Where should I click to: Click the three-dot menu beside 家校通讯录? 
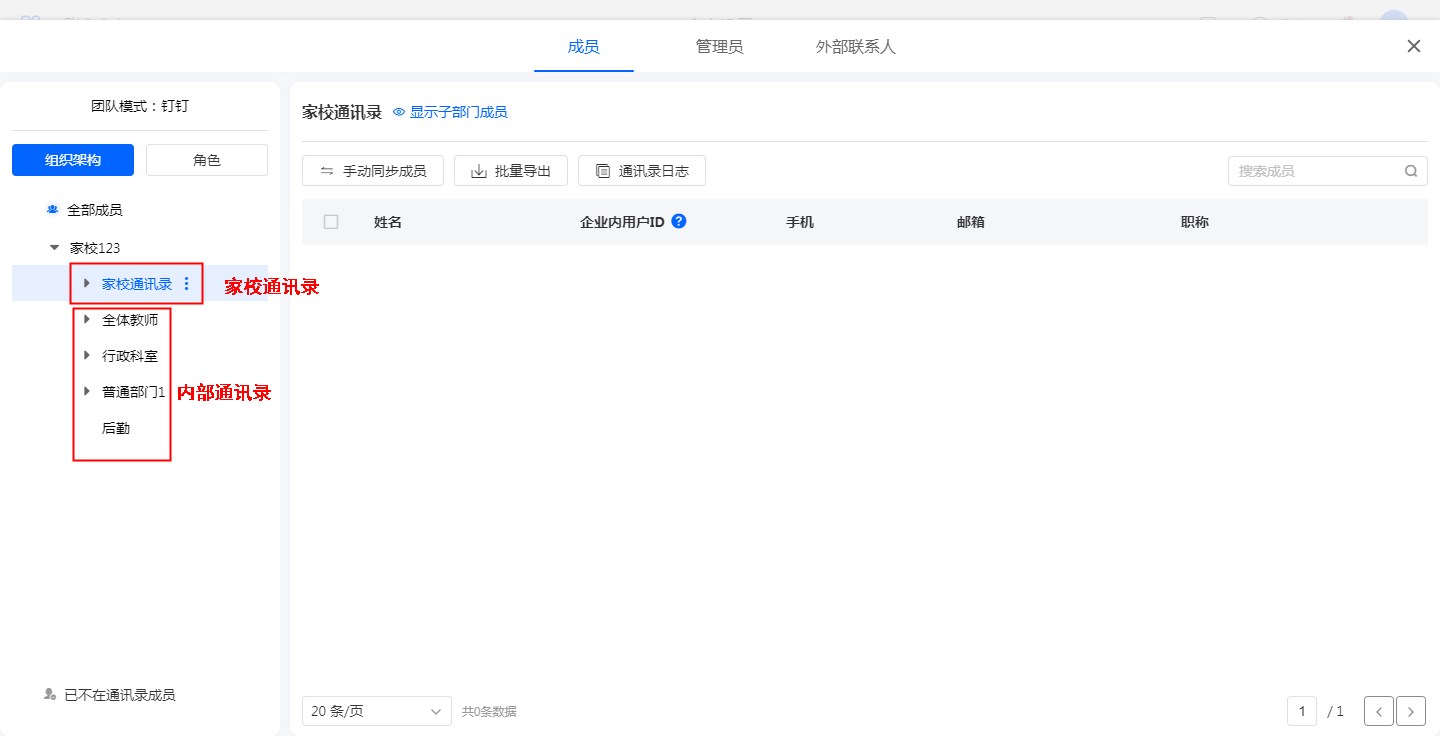186,284
